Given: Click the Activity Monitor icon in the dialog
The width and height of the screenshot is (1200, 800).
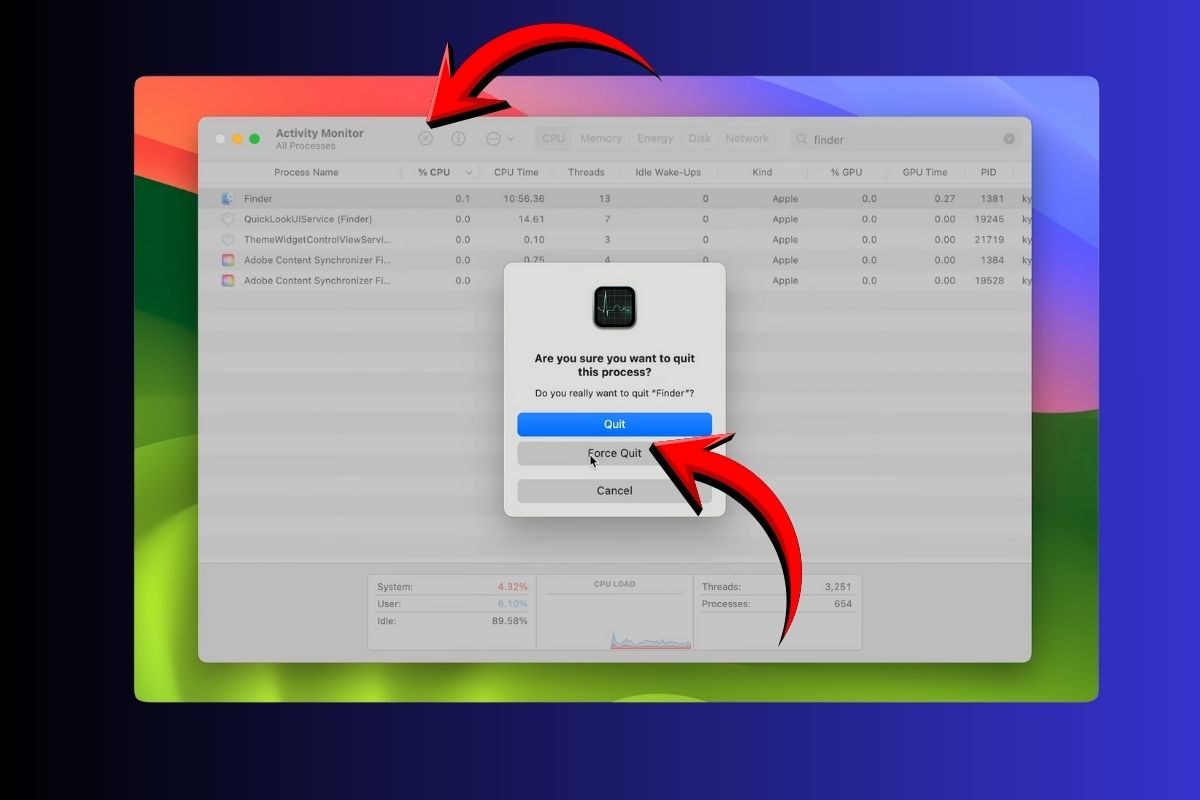Looking at the screenshot, I should coord(614,307).
